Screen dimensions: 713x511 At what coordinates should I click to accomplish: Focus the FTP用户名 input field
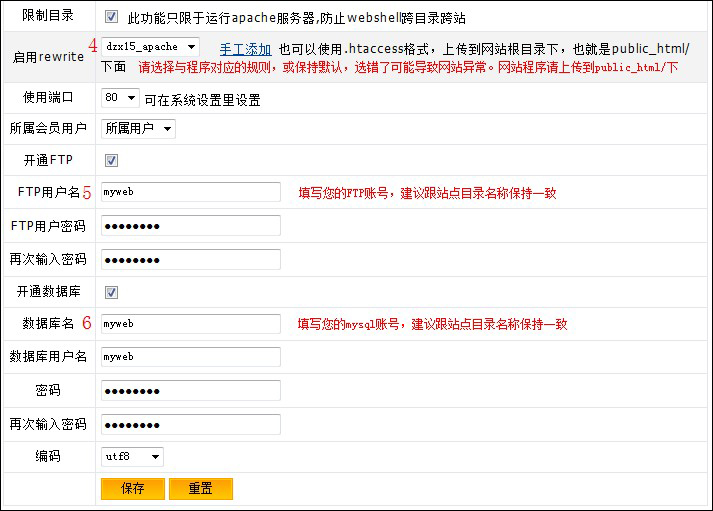190,192
